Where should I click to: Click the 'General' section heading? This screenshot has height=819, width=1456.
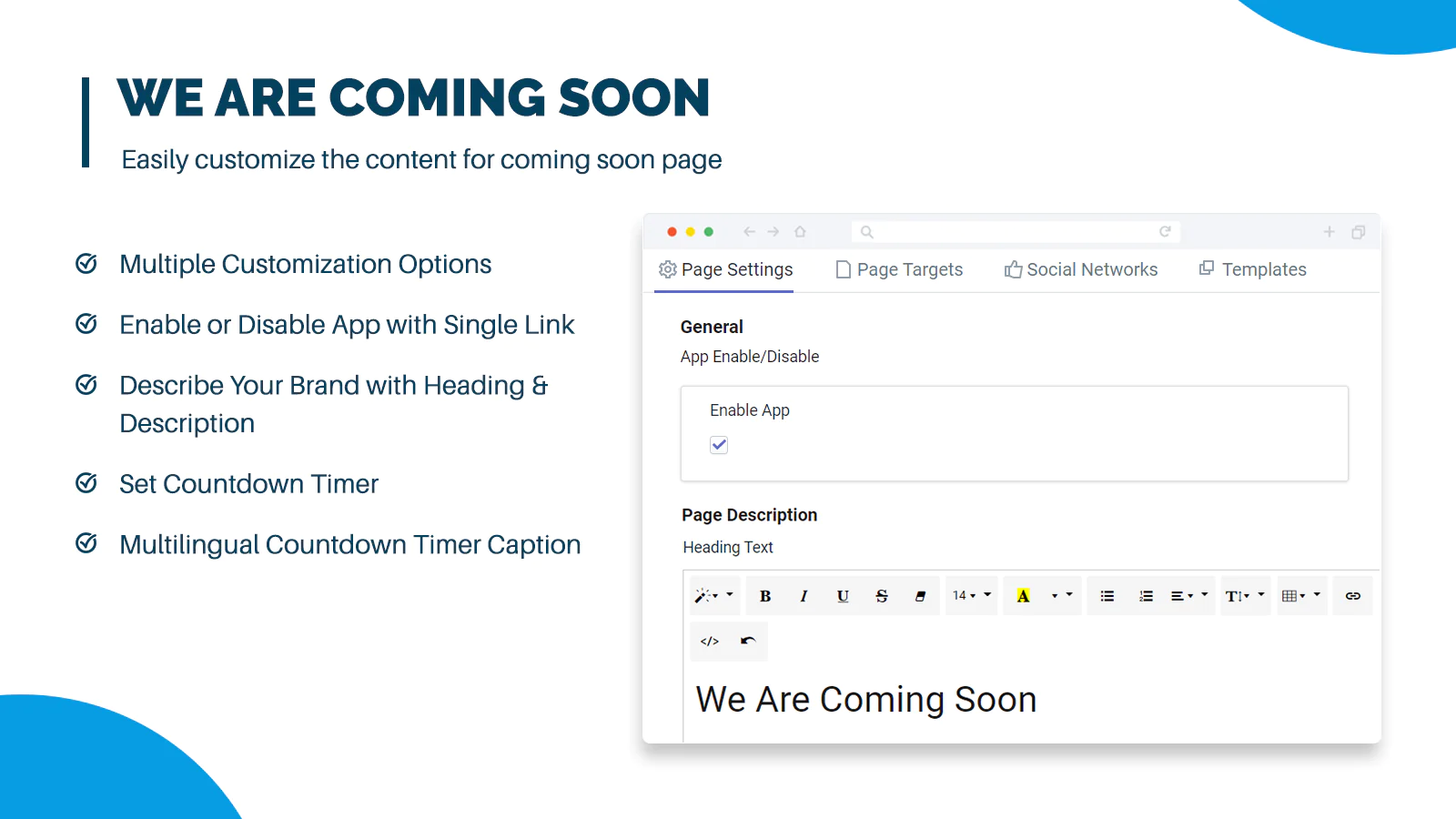712,327
